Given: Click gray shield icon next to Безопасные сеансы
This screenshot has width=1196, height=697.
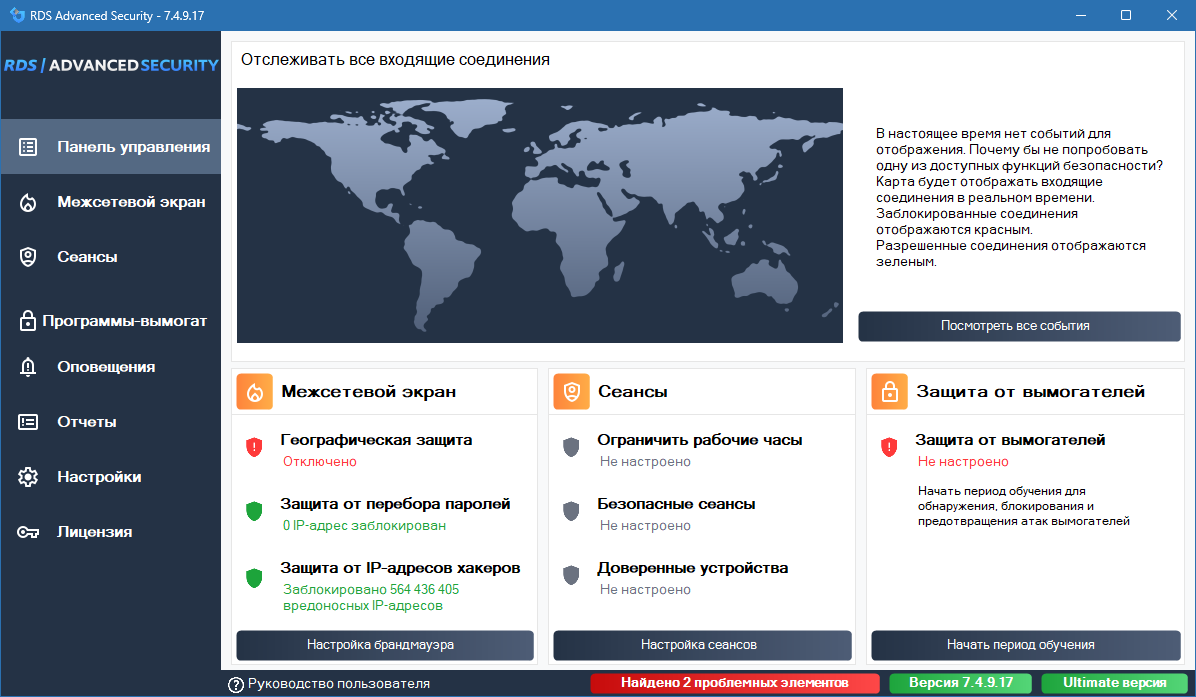Looking at the screenshot, I should (x=571, y=511).
